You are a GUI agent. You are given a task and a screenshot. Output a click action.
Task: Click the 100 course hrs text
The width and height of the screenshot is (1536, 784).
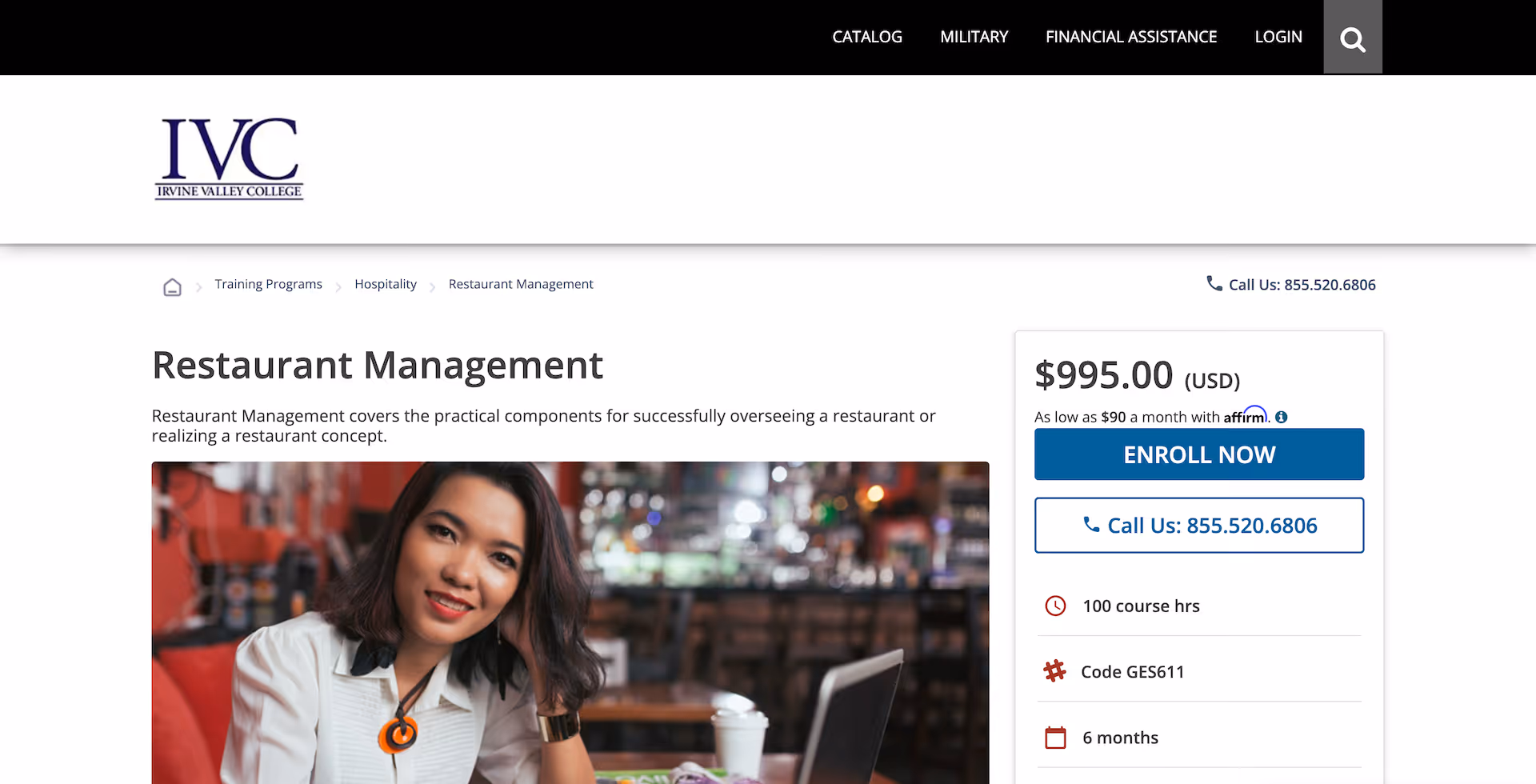(1141, 606)
